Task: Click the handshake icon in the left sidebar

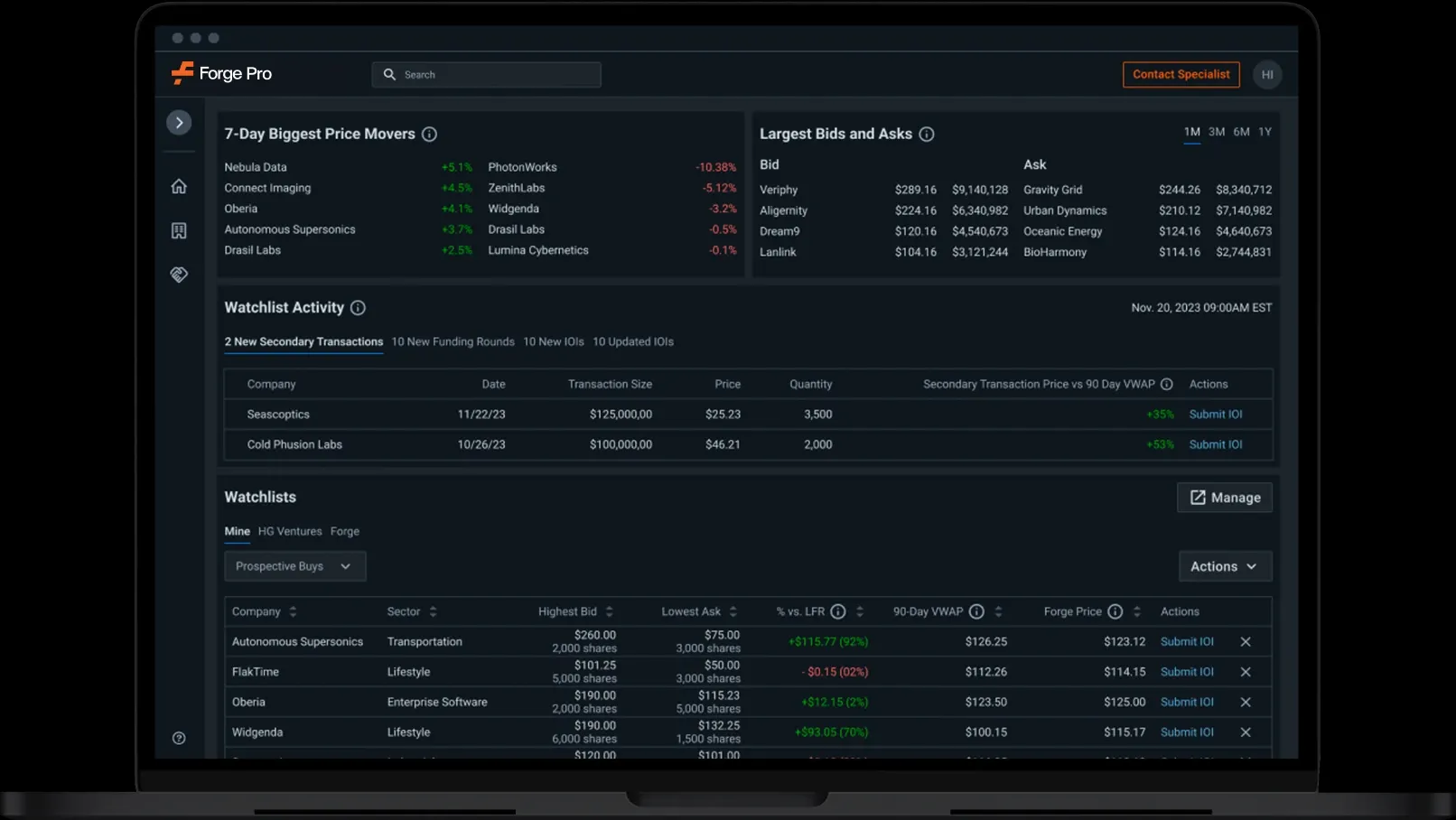Action: [179, 275]
